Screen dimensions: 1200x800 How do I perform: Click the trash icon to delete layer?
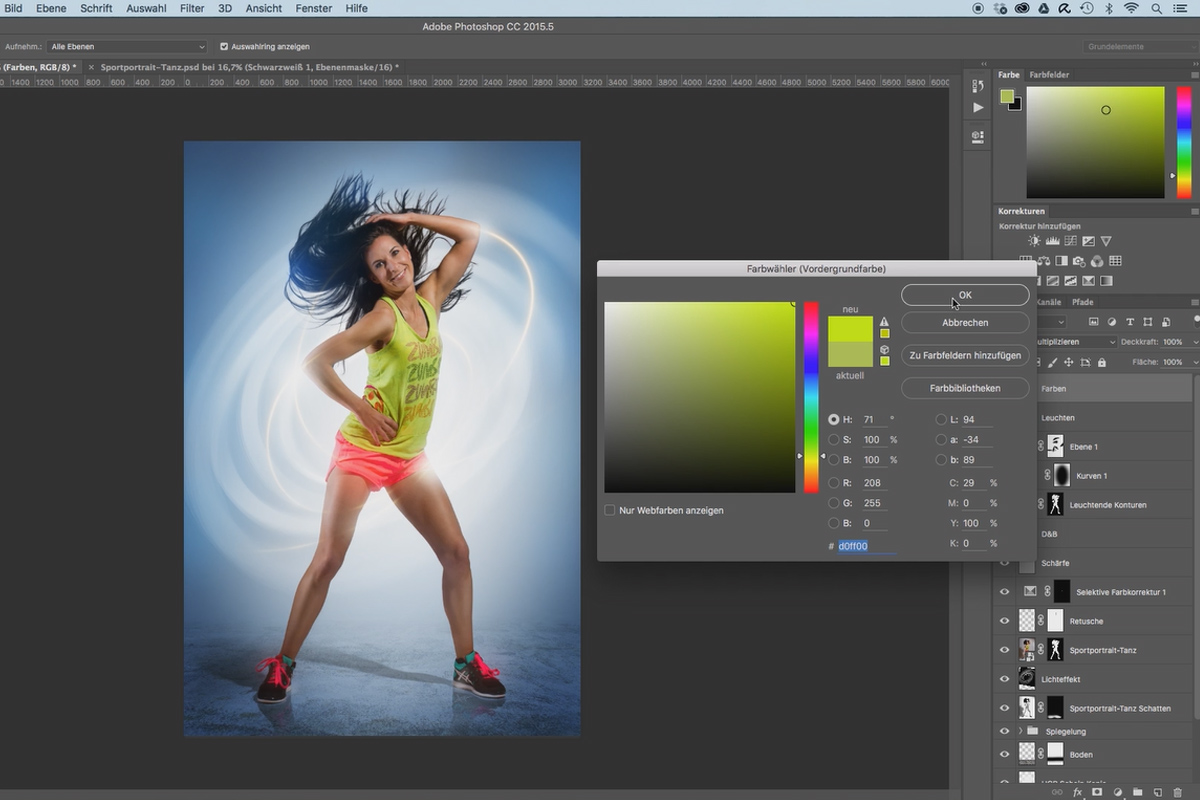1178,792
